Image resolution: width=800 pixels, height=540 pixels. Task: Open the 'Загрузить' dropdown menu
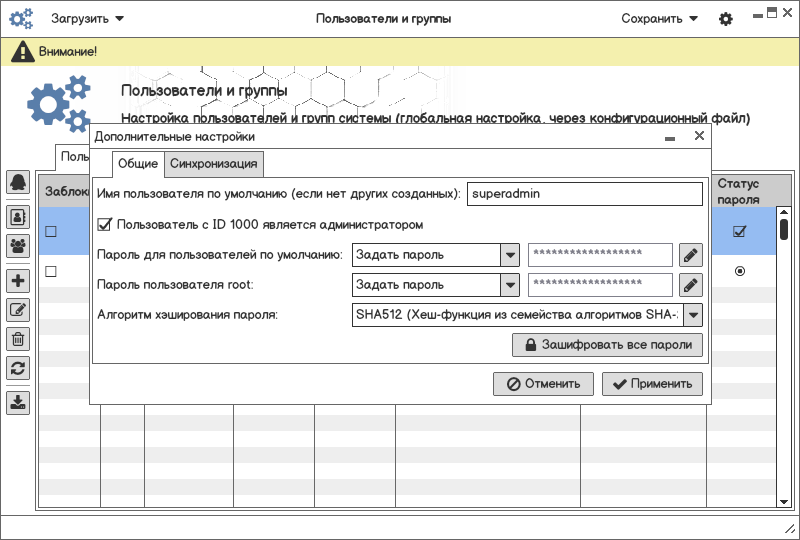[x=88, y=19]
